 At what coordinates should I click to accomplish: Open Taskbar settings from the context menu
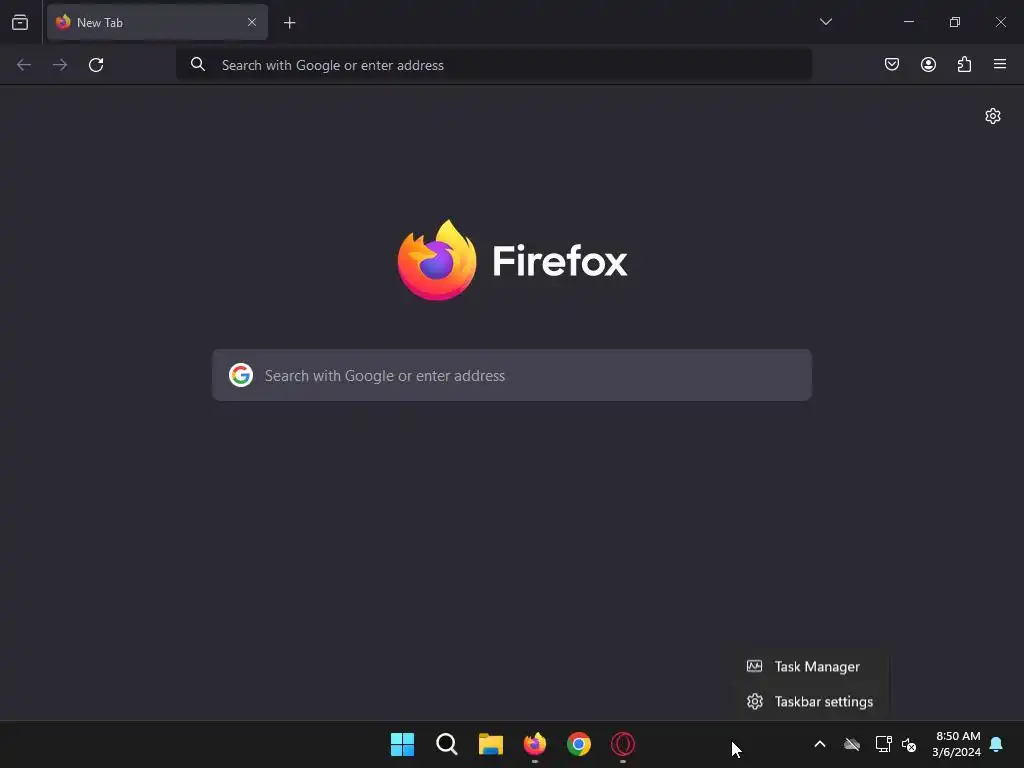click(810, 702)
